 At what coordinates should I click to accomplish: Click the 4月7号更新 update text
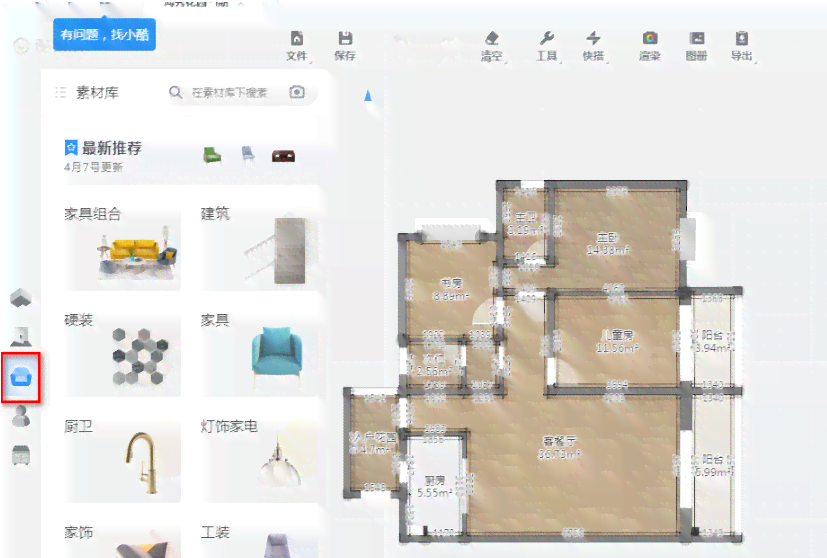click(93, 167)
